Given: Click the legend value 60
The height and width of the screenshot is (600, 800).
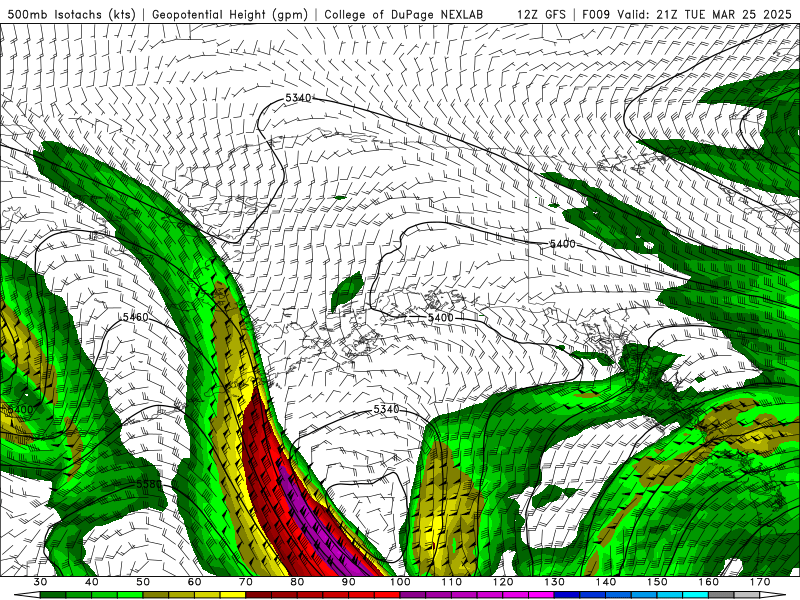Looking at the screenshot, I should pos(194,582).
